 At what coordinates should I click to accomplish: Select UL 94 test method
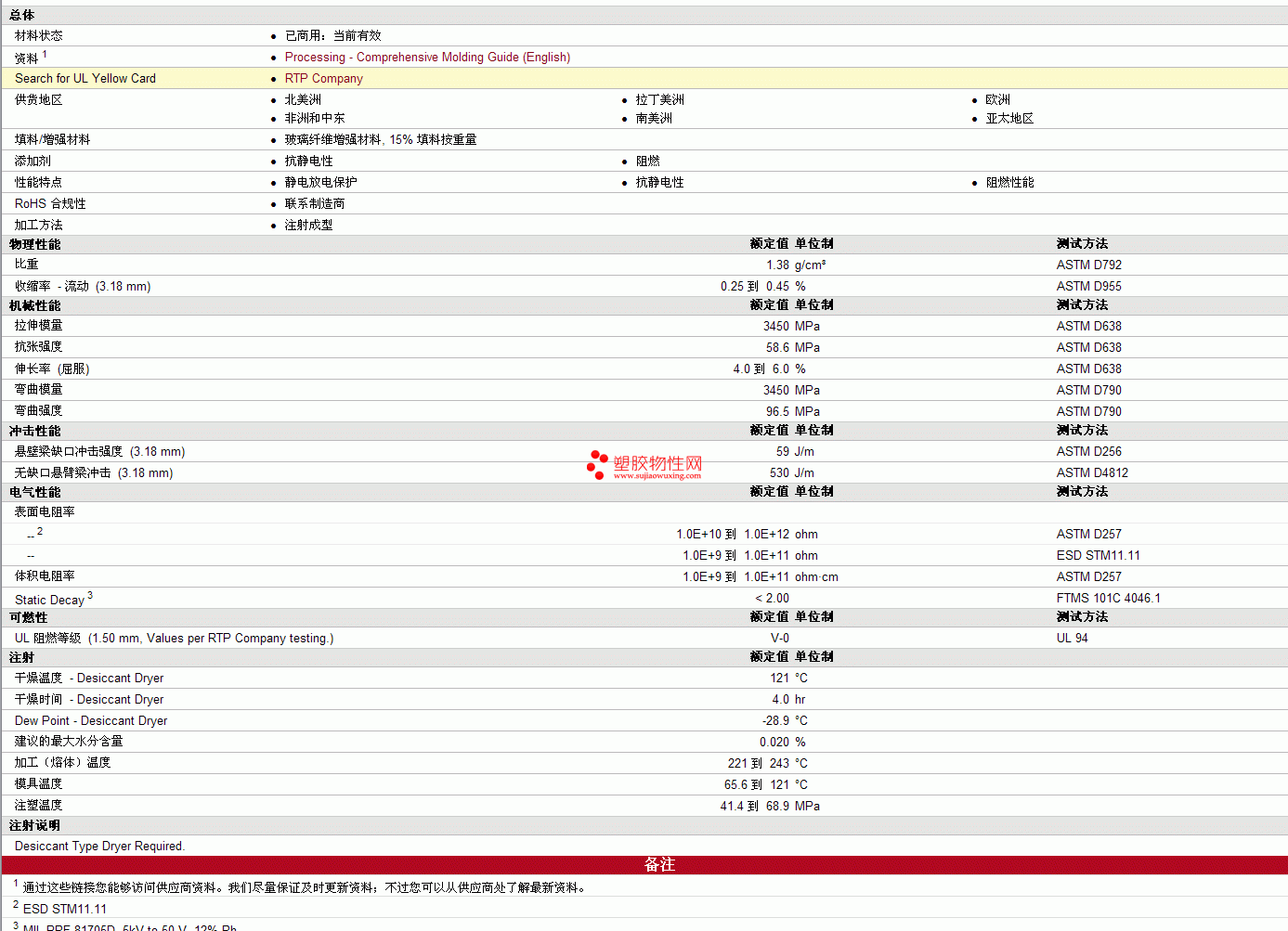click(1072, 639)
